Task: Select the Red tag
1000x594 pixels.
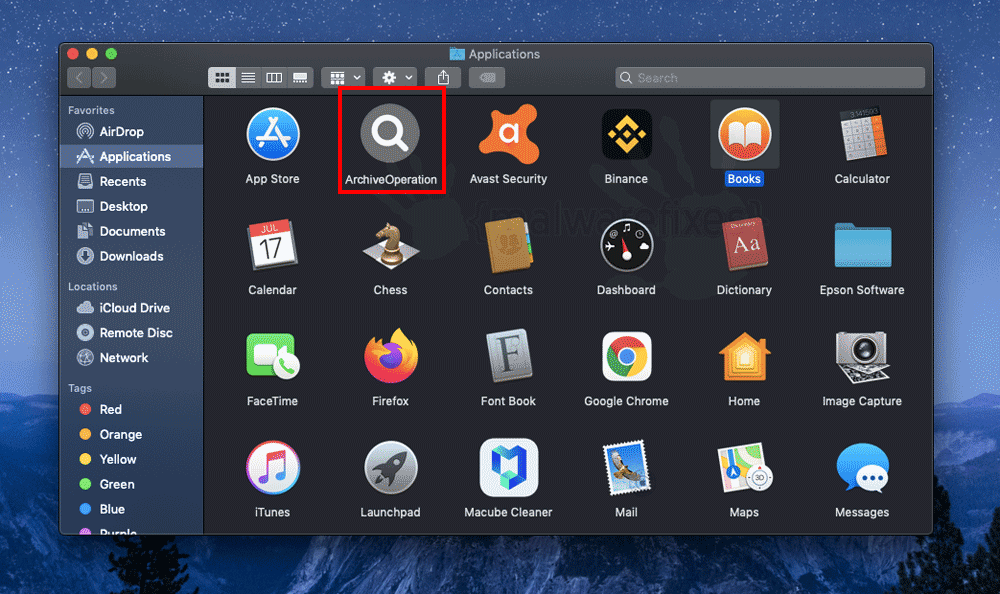Action: click(x=131, y=409)
